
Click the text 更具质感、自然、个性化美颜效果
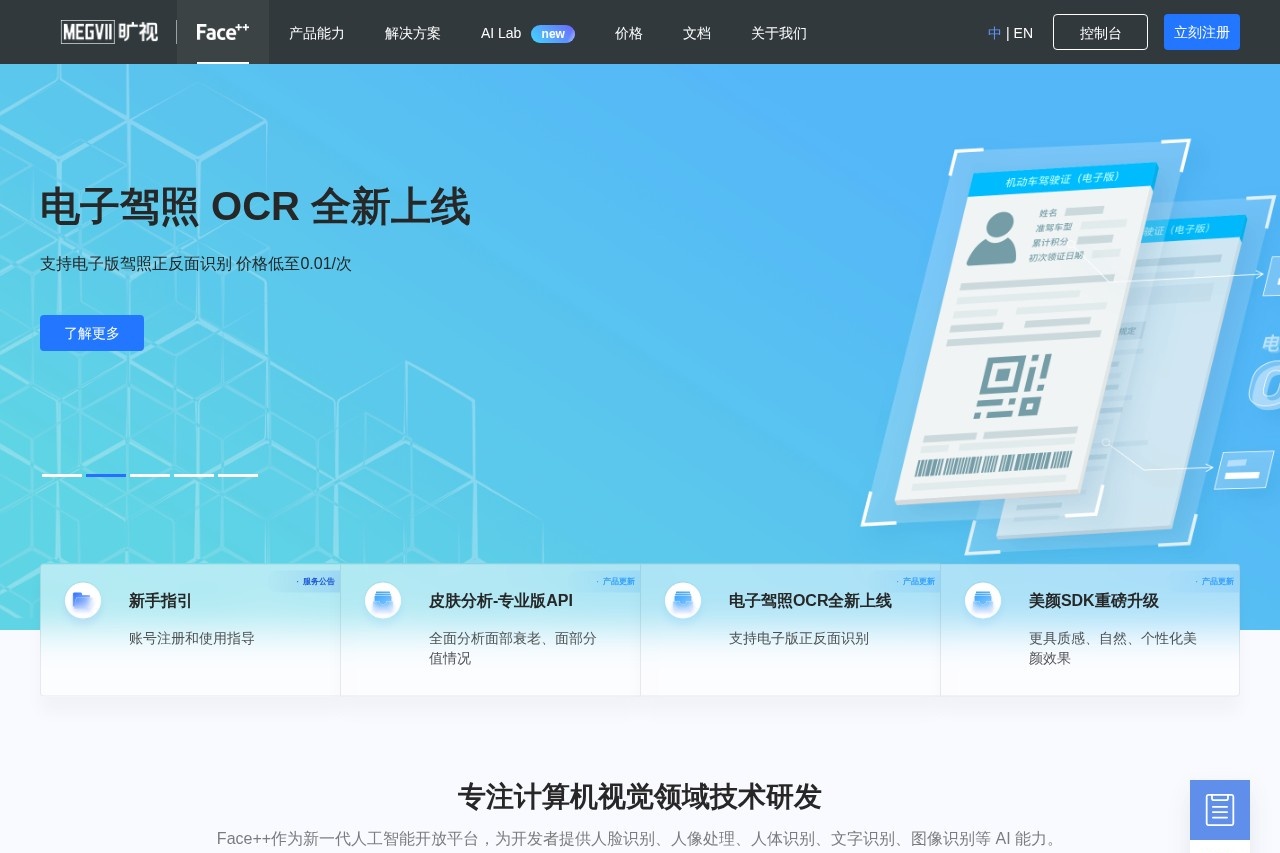click(1113, 648)
